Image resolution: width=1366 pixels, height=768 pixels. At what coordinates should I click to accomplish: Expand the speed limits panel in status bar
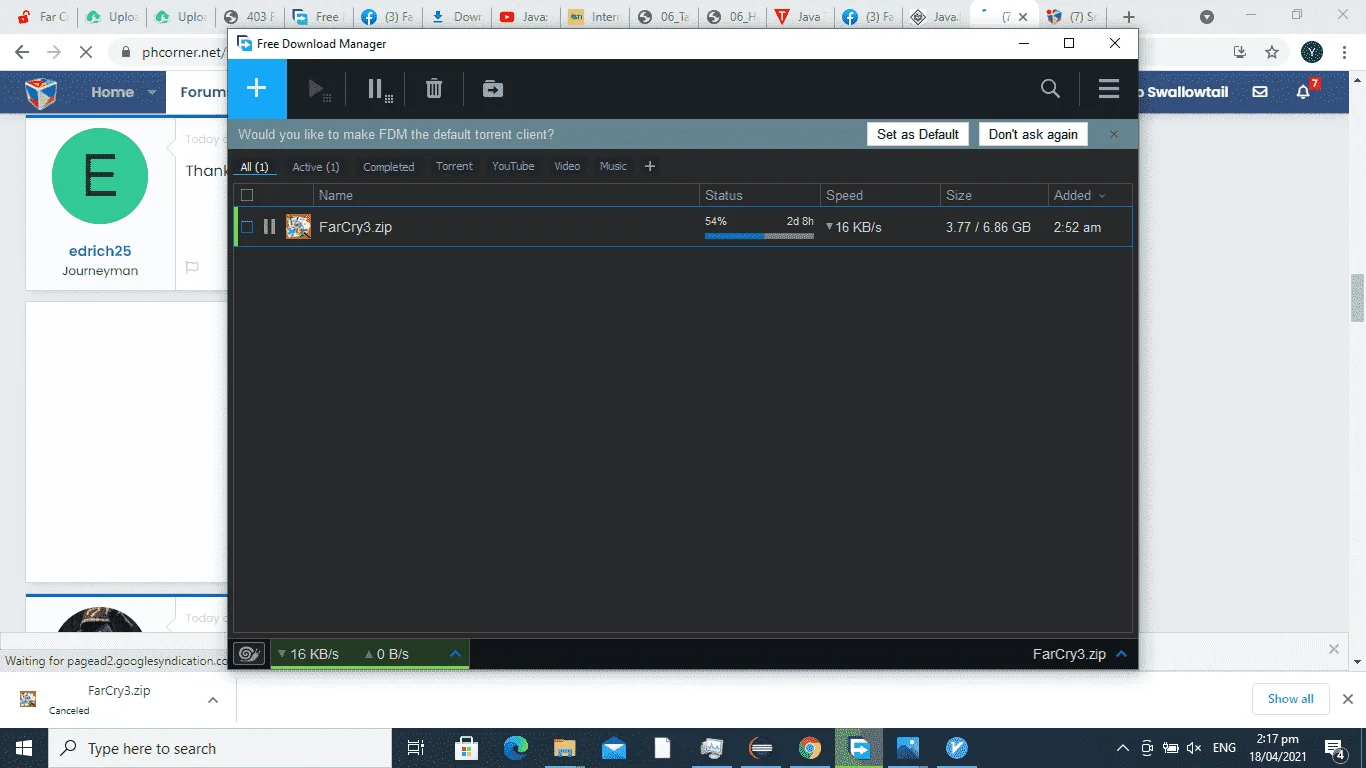(455, 654)
